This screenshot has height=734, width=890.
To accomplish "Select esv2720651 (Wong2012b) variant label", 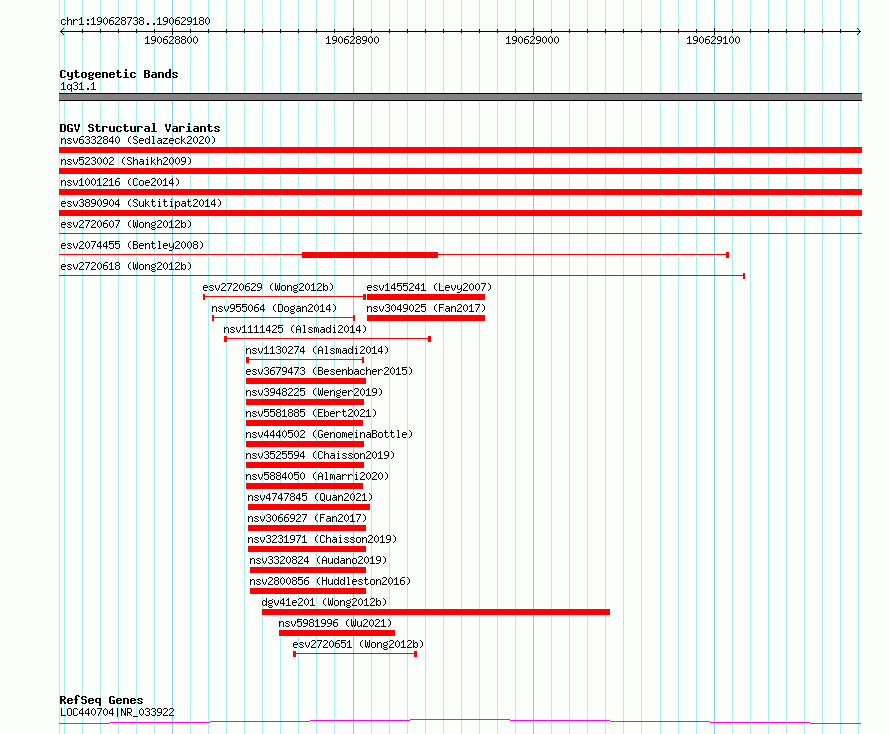I will click(358, 644).
